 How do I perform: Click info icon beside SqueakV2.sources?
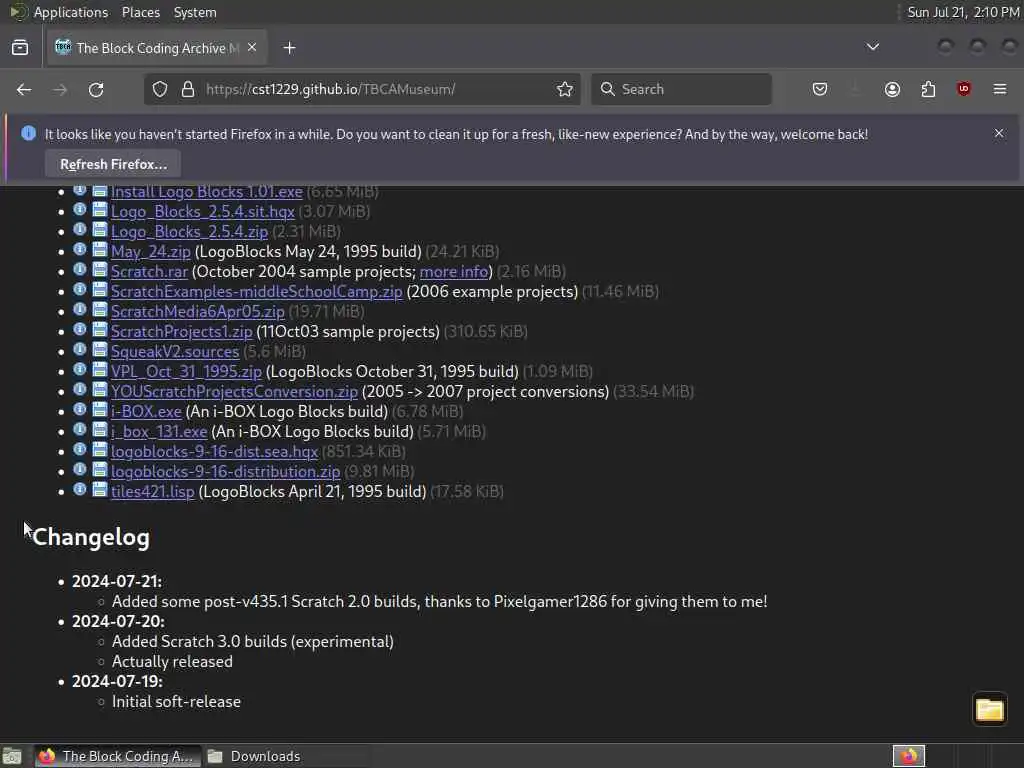tap(80, 349)
